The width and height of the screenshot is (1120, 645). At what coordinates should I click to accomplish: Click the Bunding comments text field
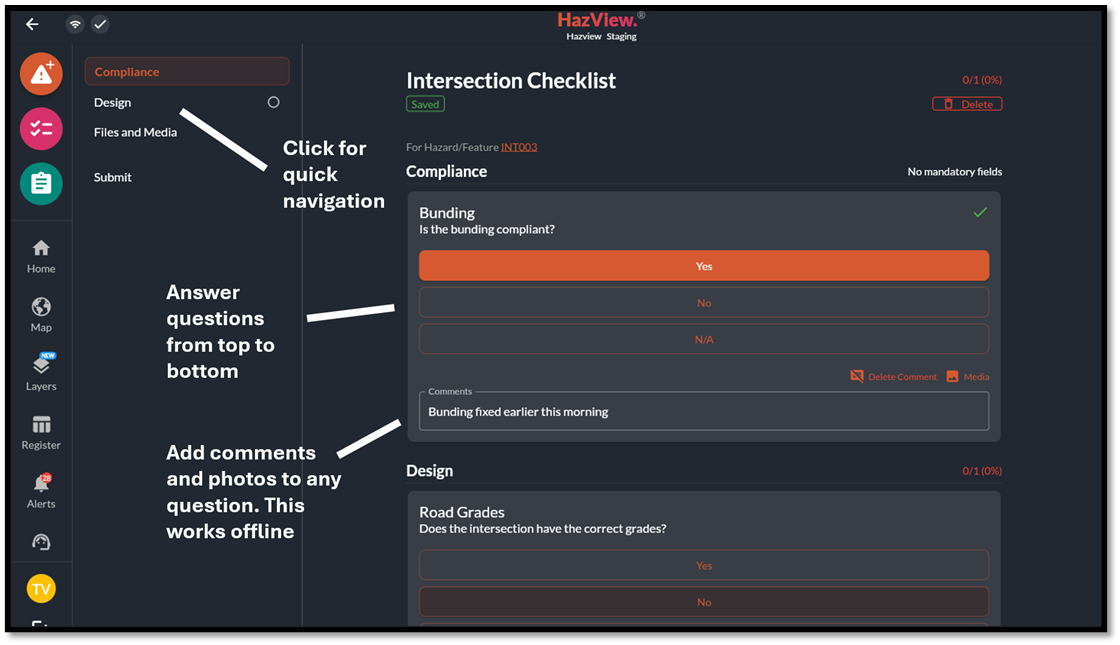703,412
